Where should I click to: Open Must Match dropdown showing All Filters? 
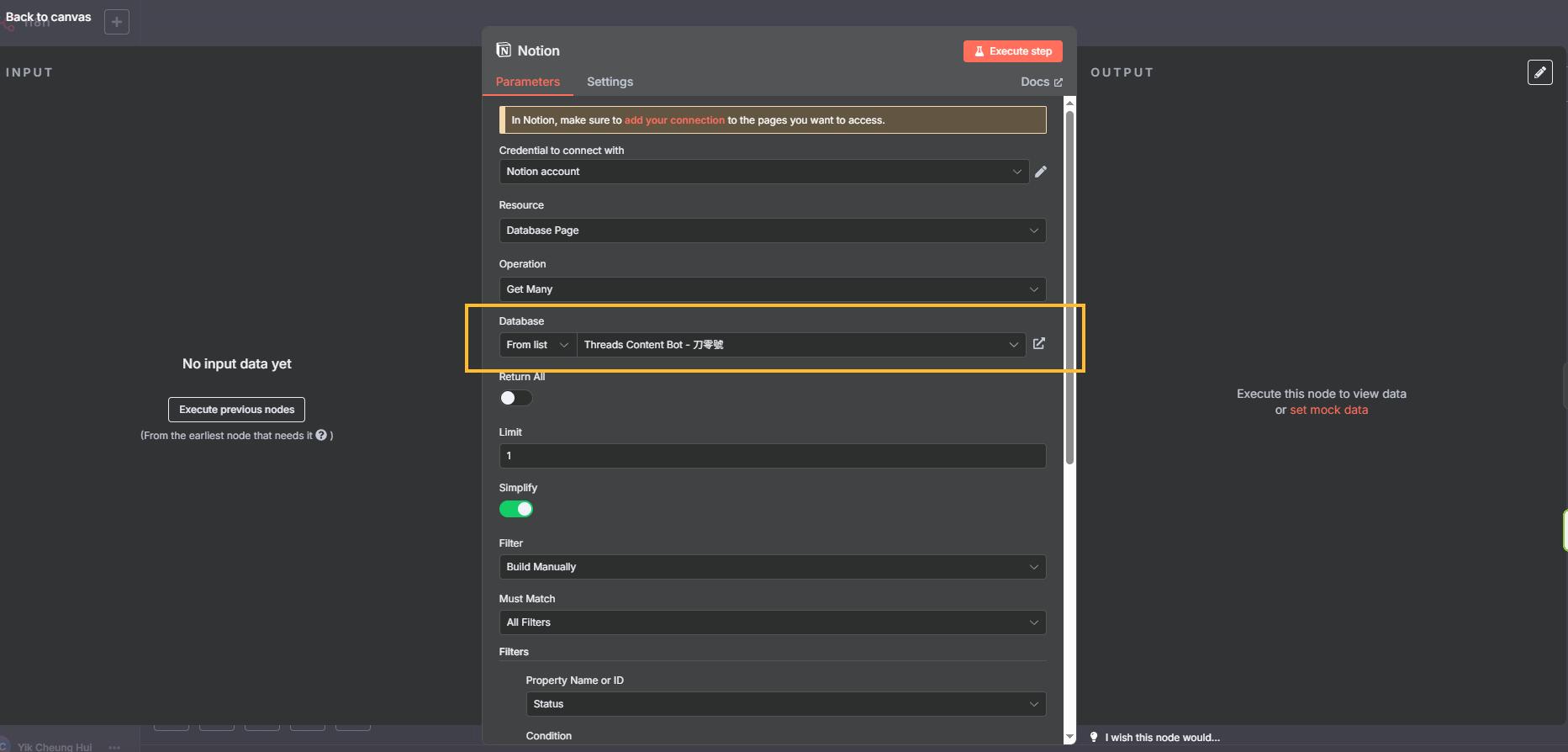click(x=773, y=622)
